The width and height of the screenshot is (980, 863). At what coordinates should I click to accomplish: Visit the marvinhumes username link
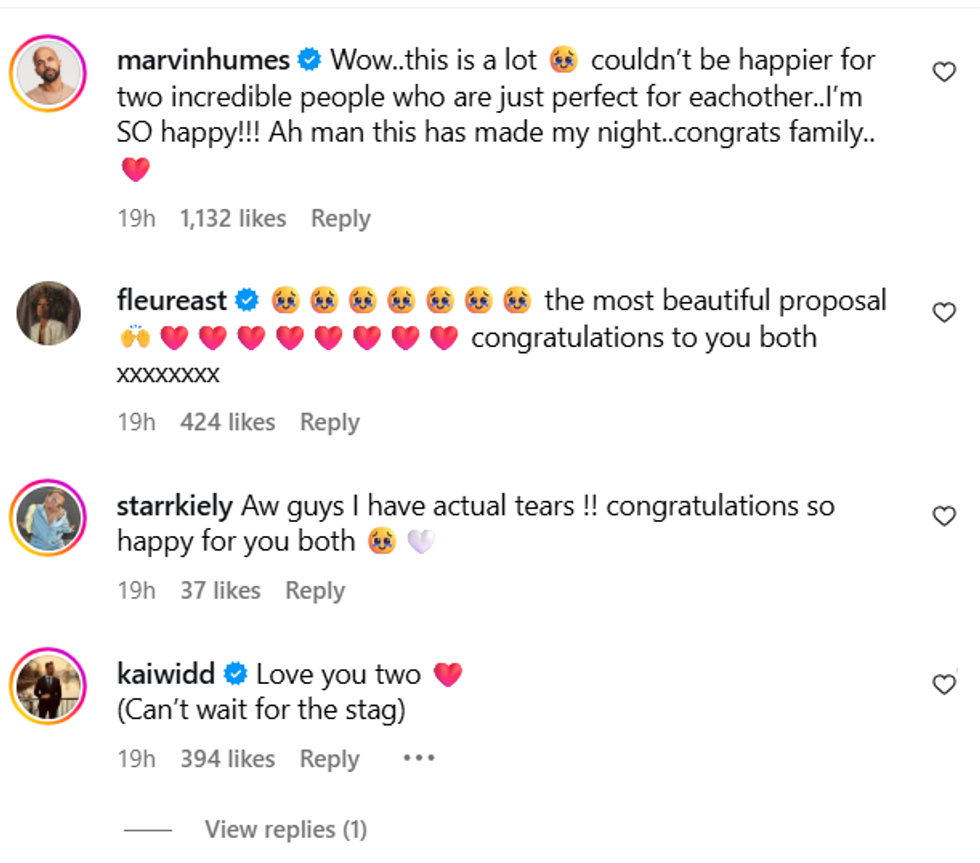tap(203, 60)
